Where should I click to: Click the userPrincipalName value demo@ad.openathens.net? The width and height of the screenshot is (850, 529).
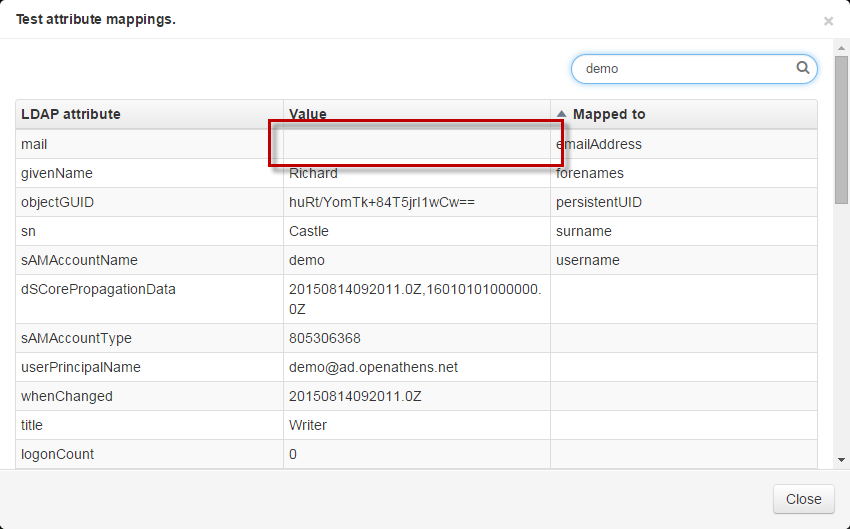(373, 367)
